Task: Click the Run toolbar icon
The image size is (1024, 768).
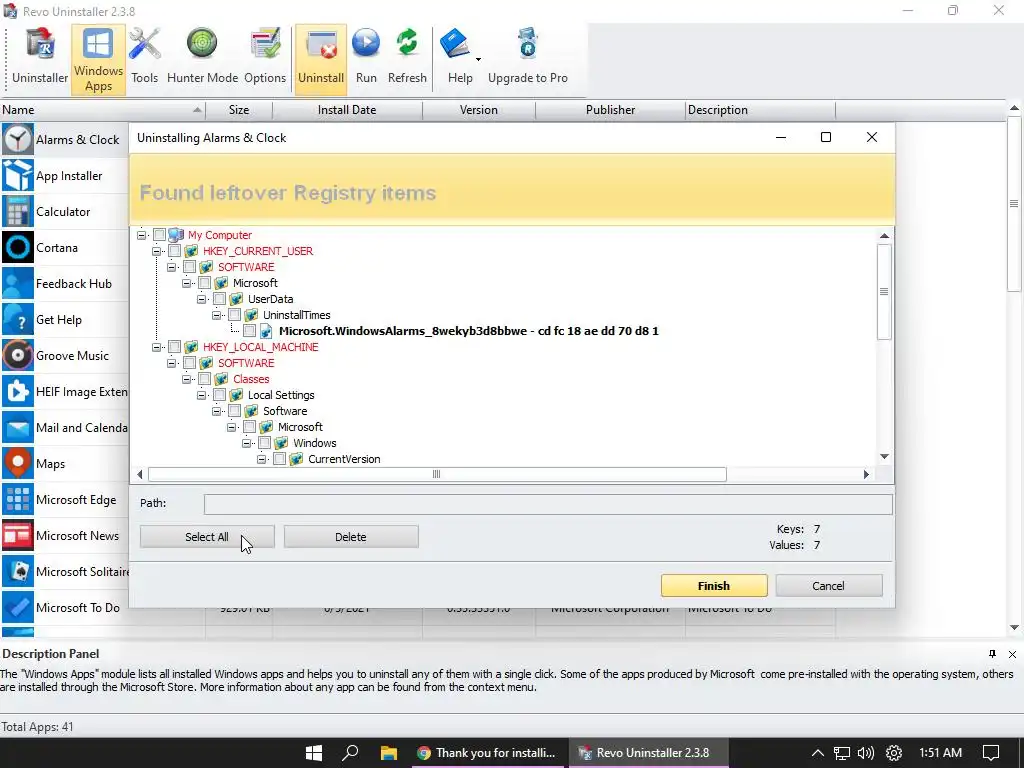Action: (x=366, y=57)
